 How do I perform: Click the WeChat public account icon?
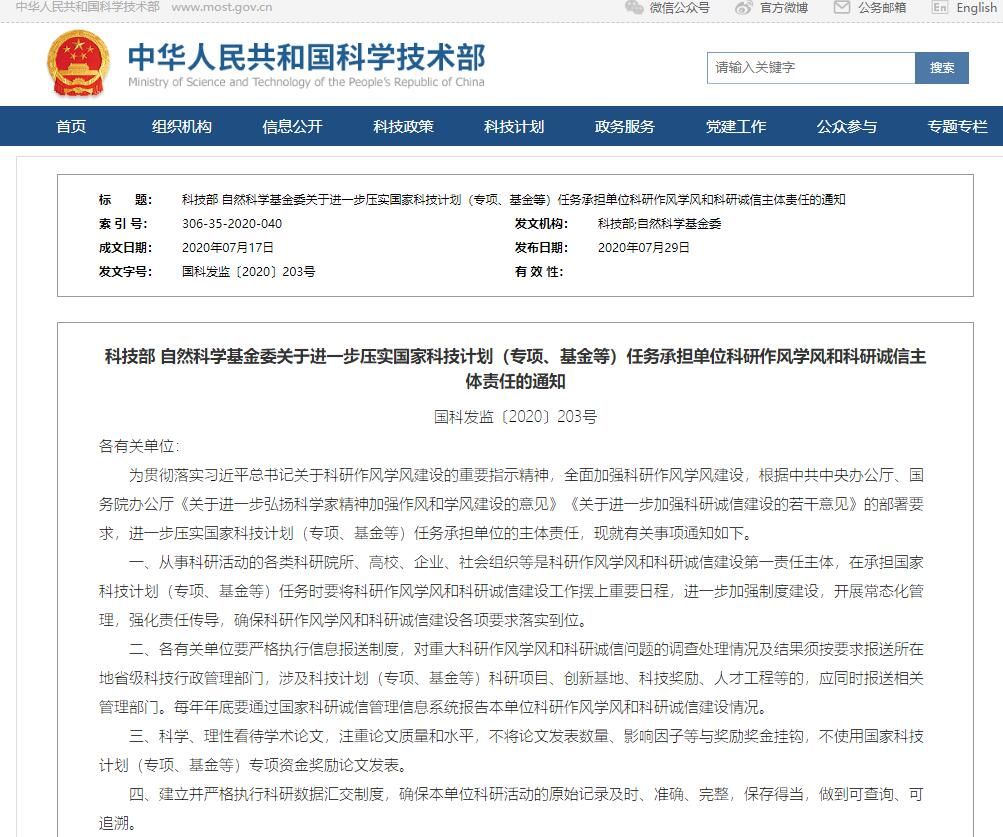click(634, 8)
